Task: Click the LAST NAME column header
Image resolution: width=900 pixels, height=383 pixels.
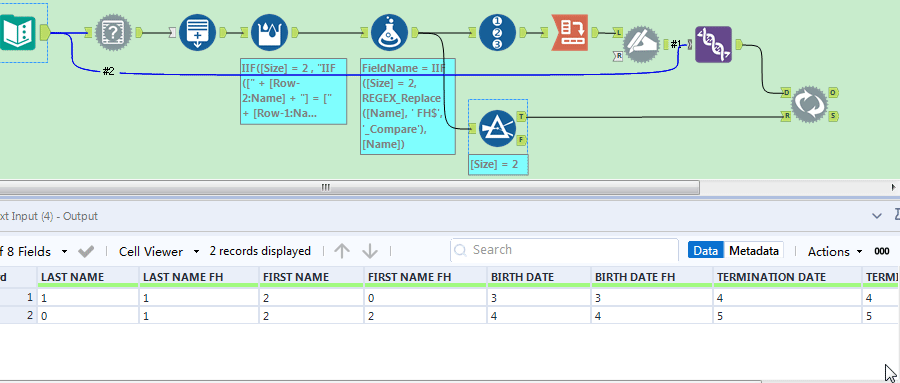Action: 88,277
